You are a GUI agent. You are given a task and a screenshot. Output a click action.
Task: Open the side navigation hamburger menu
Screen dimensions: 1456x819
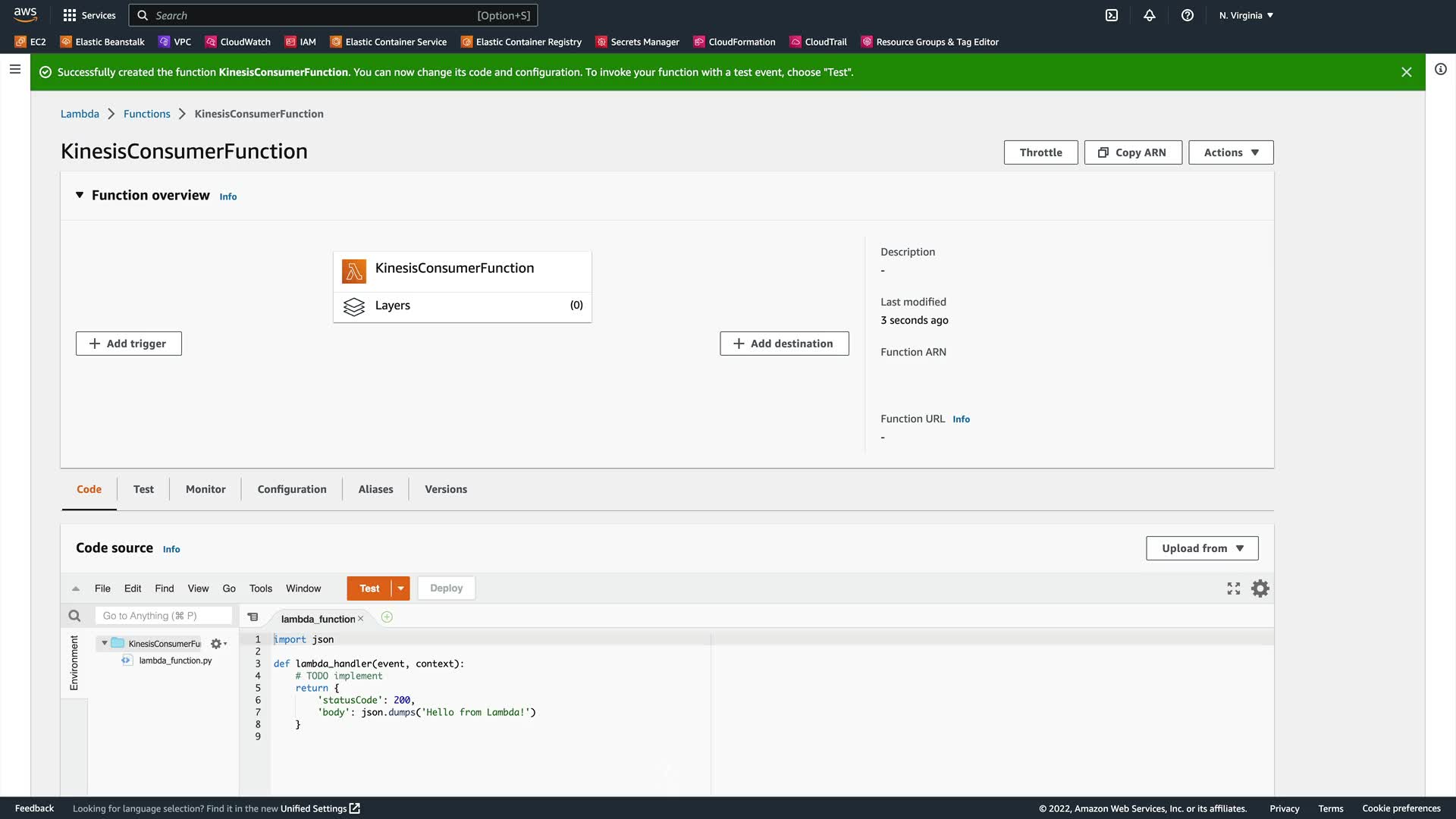[15, 69]
